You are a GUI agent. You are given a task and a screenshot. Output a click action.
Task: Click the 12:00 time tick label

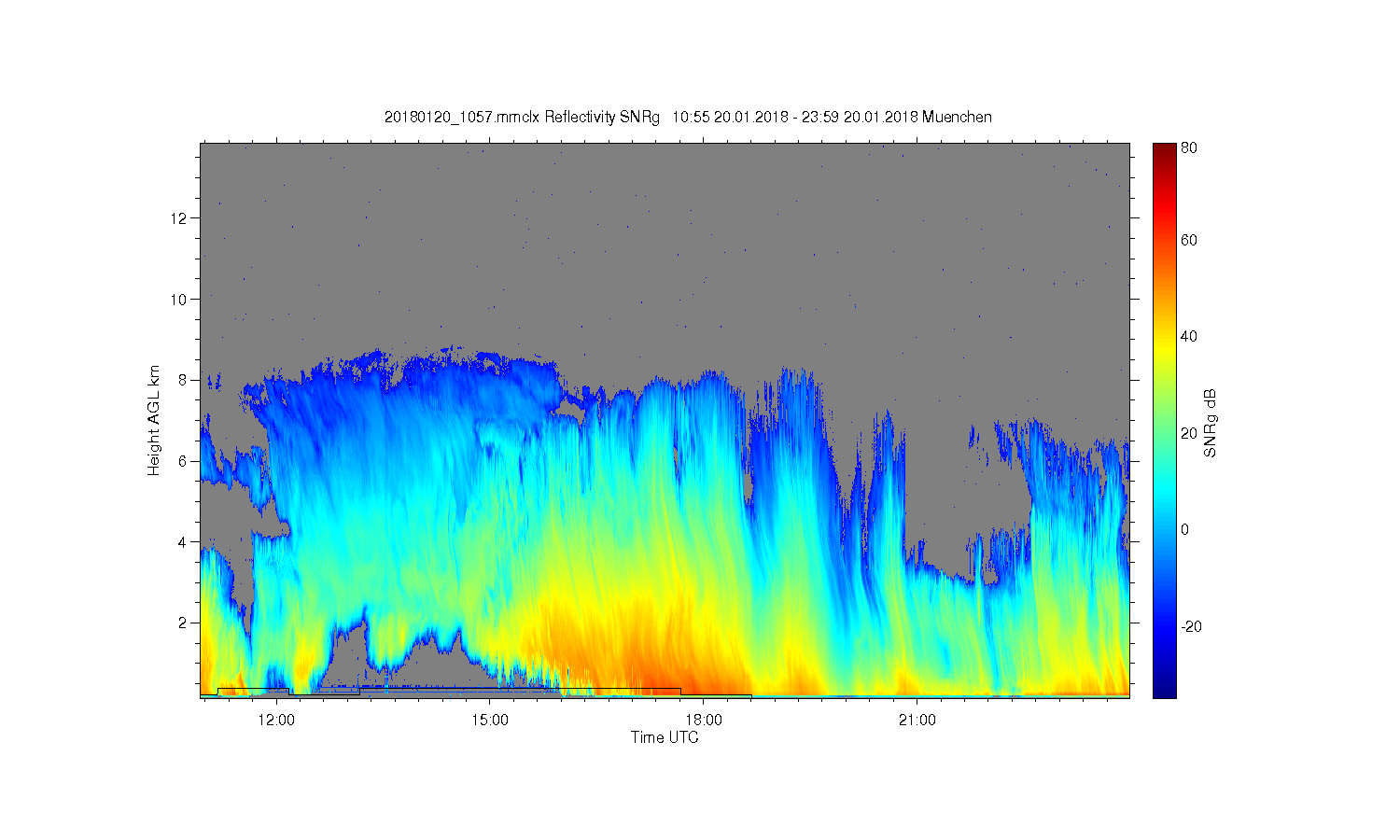tap(276, 720)
